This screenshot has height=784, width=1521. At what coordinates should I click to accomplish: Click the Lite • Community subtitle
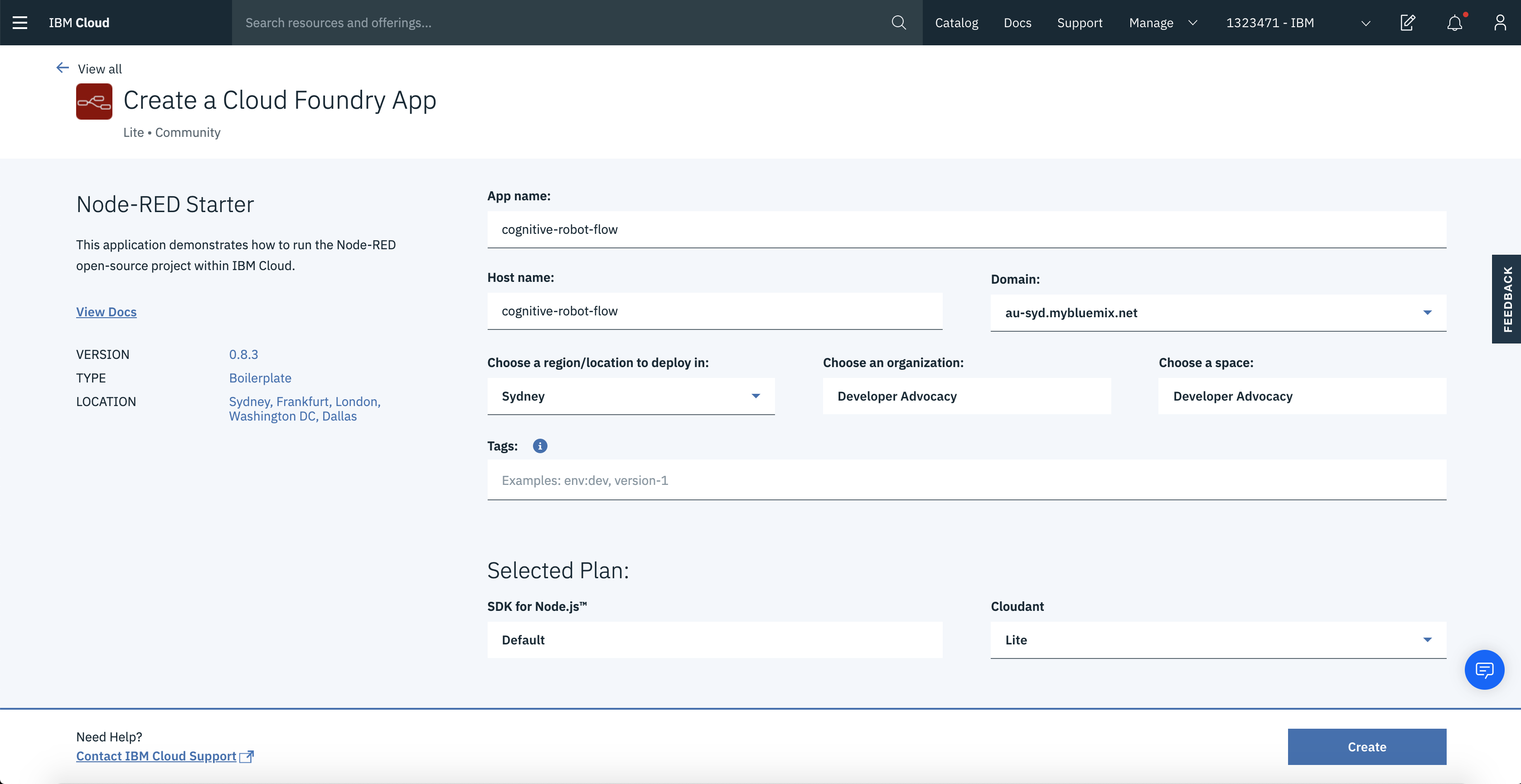[x=172, y=132]
